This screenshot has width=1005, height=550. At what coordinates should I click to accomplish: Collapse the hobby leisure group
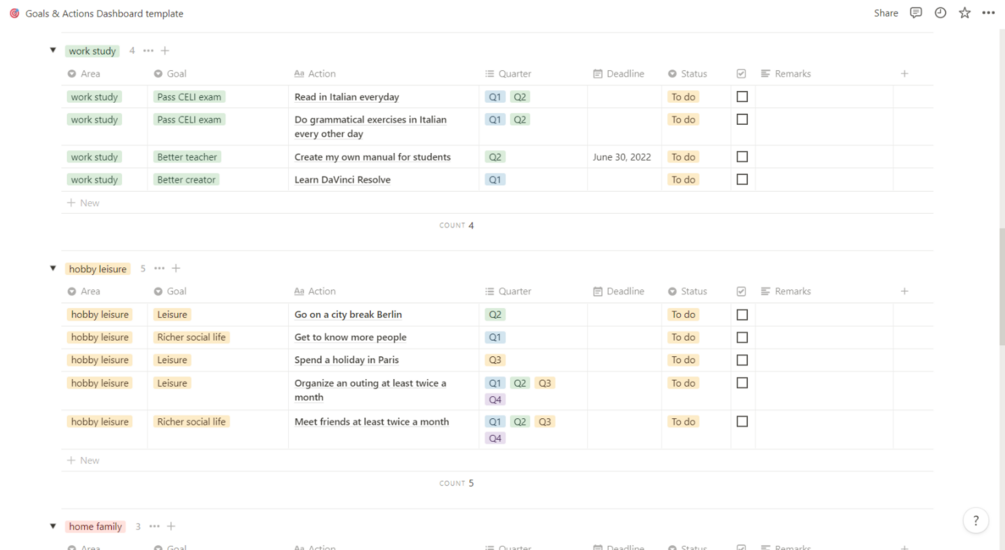[x=53, y=269]
